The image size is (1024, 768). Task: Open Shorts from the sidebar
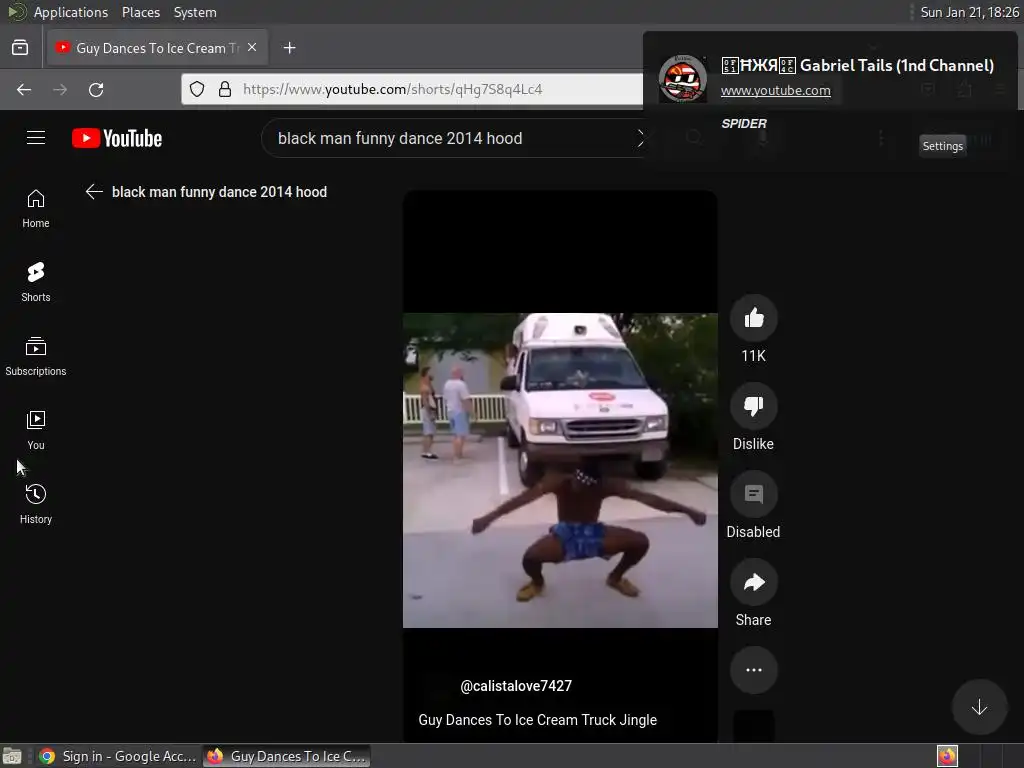tap(36, 282)
